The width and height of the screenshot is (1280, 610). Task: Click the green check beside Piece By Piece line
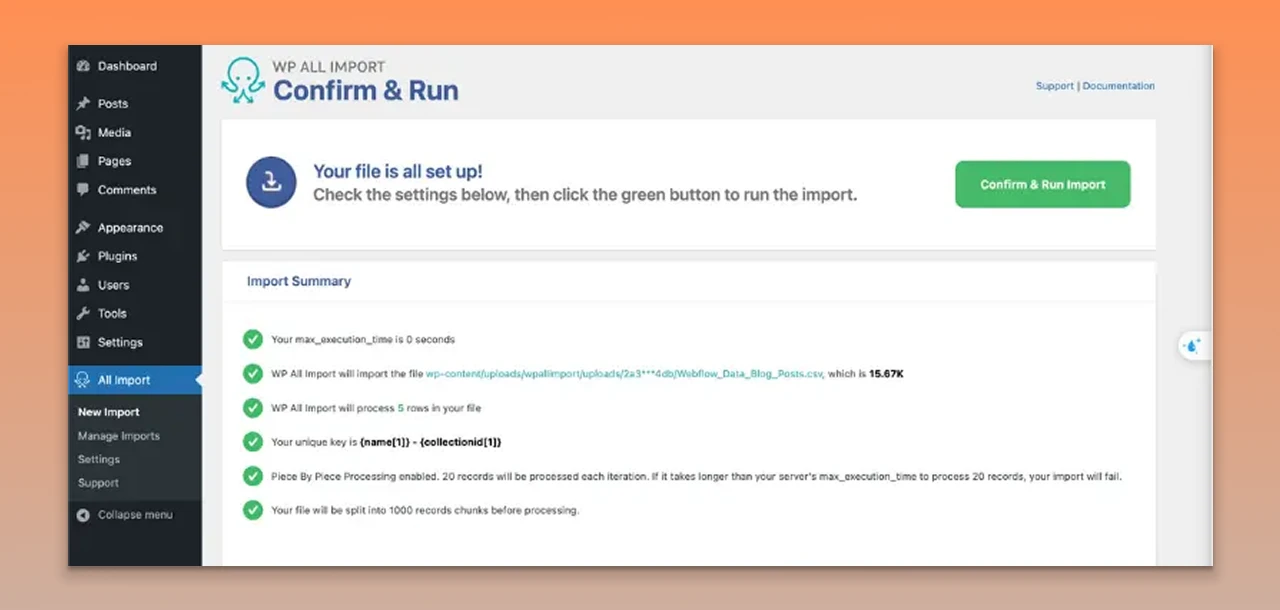tap(253, 476)
